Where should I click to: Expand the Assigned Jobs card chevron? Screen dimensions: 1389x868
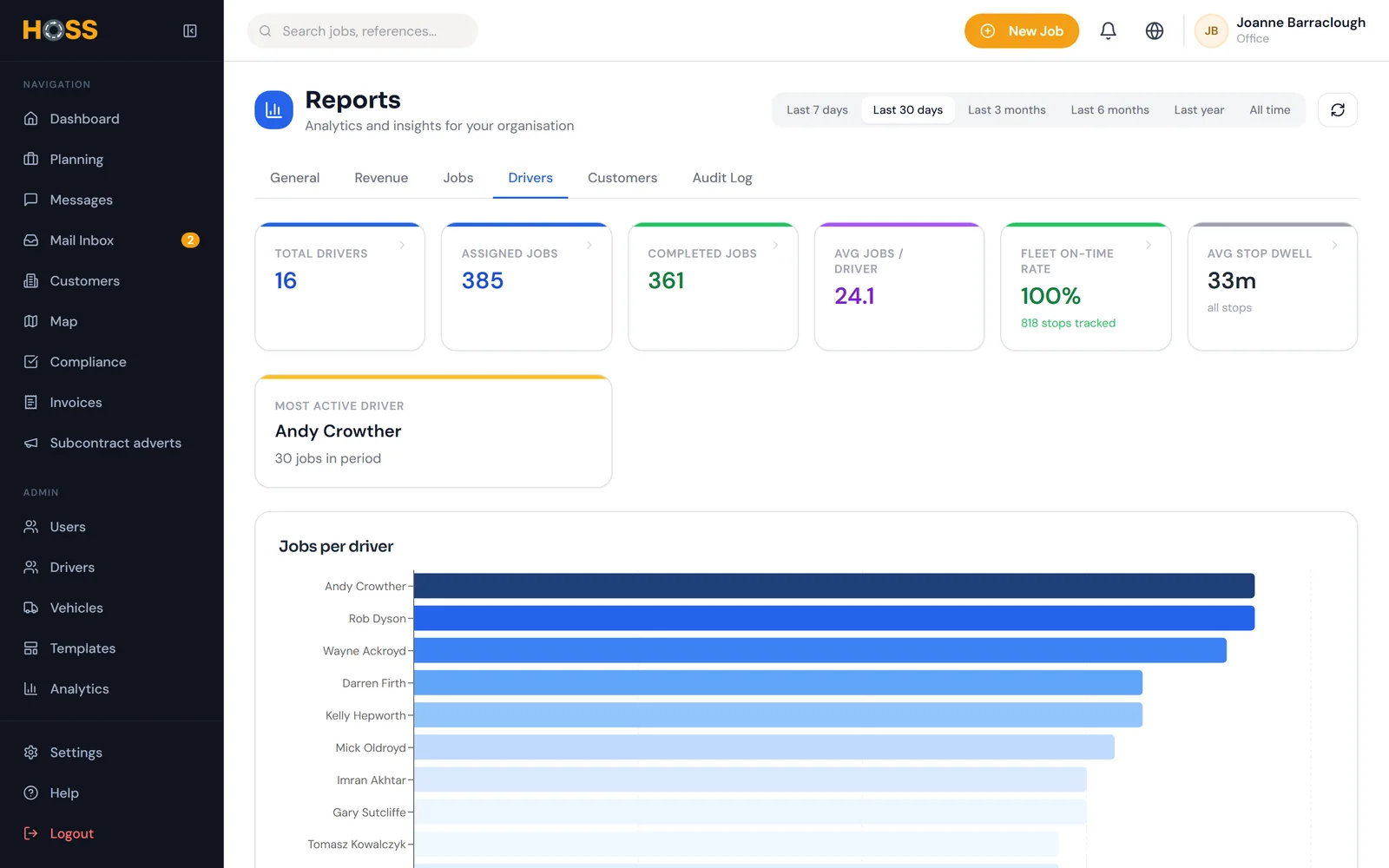point(589,246)
